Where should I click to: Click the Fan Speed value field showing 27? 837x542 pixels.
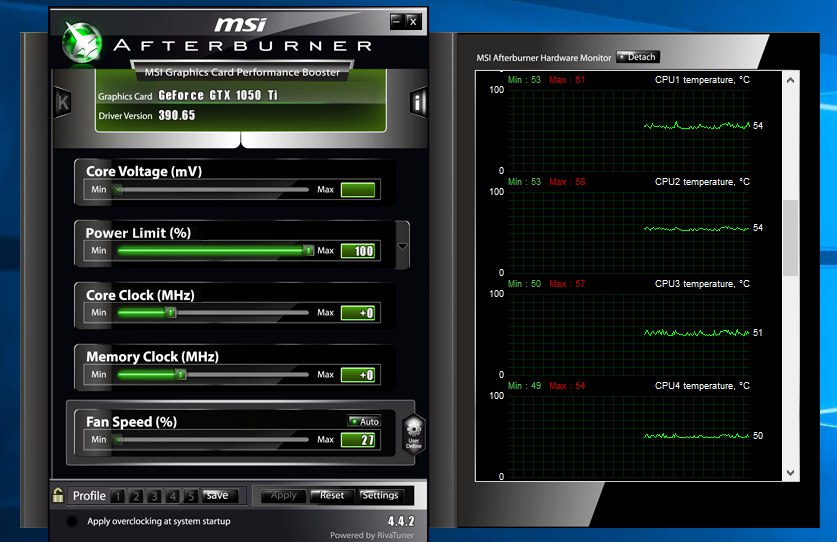coord(358,440)
